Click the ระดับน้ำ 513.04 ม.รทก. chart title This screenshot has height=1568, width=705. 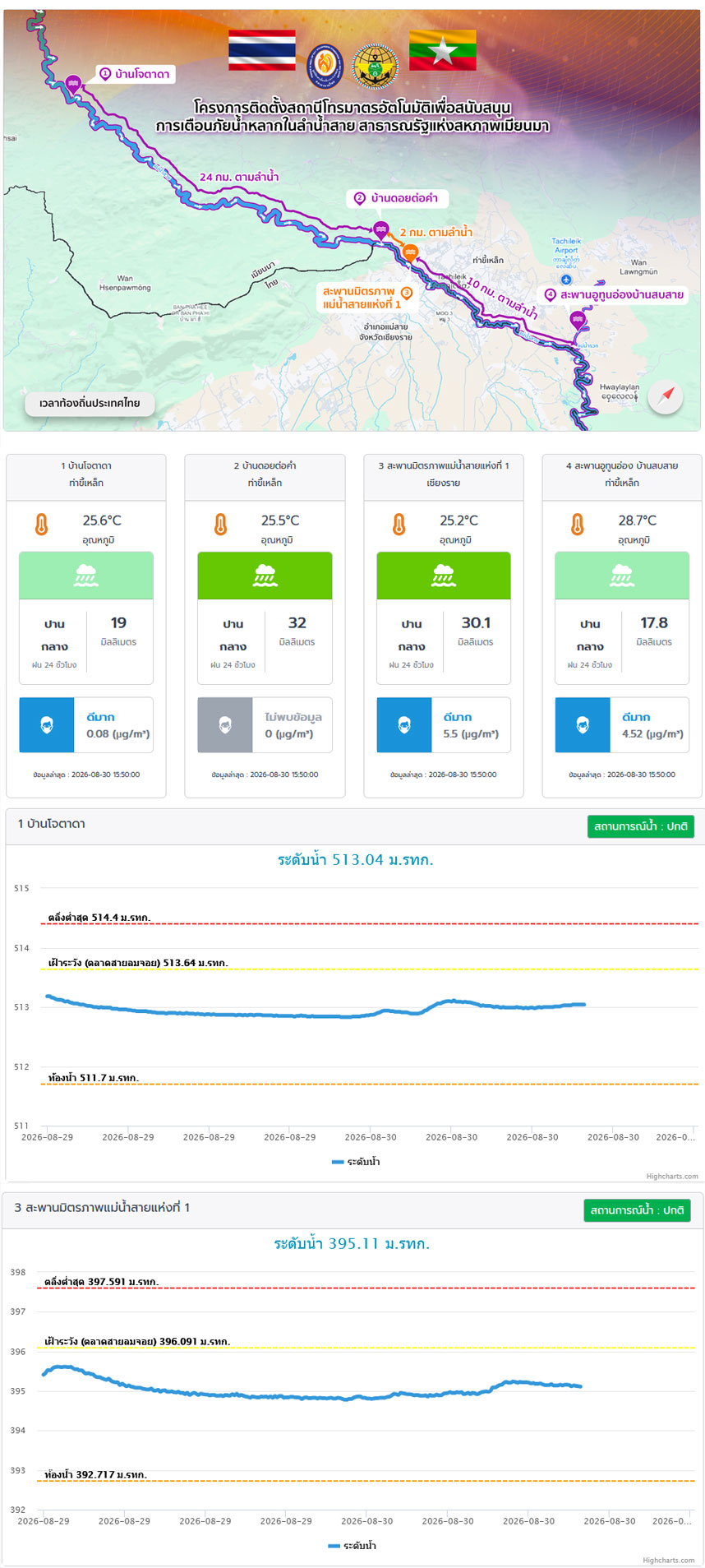(356, 860)
